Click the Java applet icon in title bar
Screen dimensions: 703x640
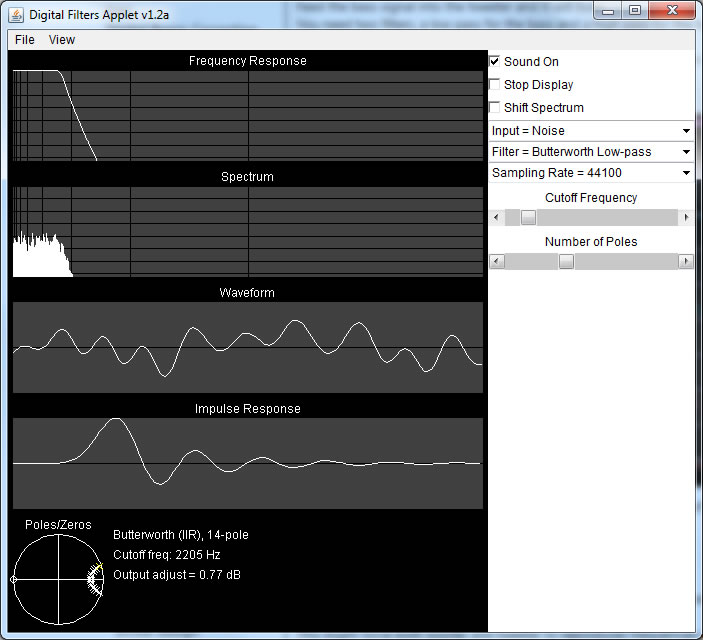[16, 13]
